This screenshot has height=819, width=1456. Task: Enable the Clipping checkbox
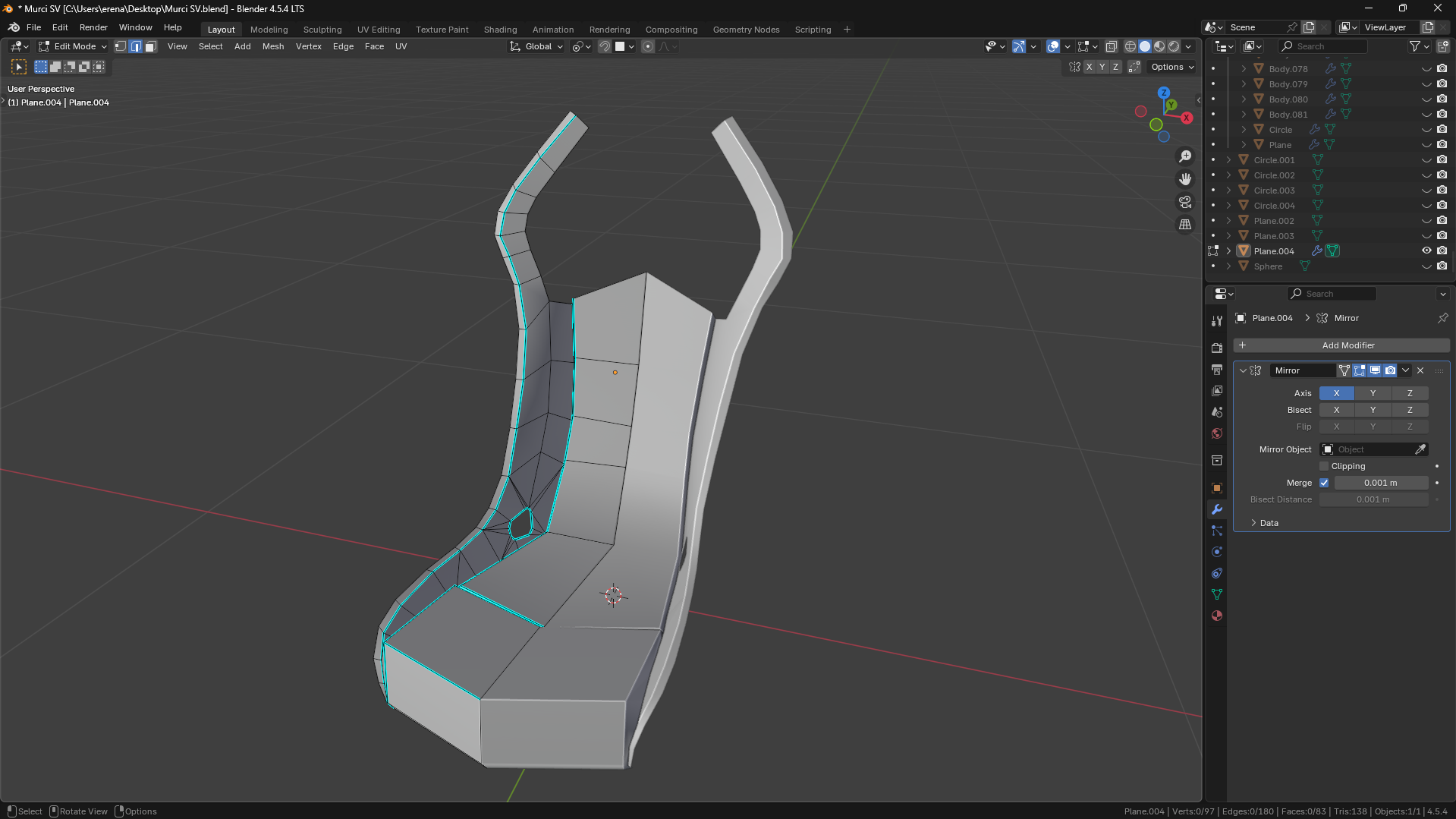coord(1325,466)
